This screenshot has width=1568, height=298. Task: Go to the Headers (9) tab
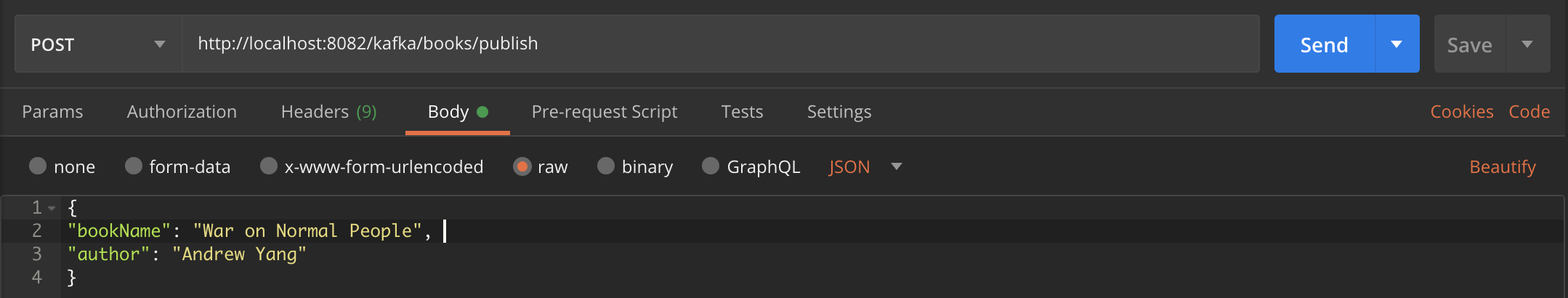[328, 112]
